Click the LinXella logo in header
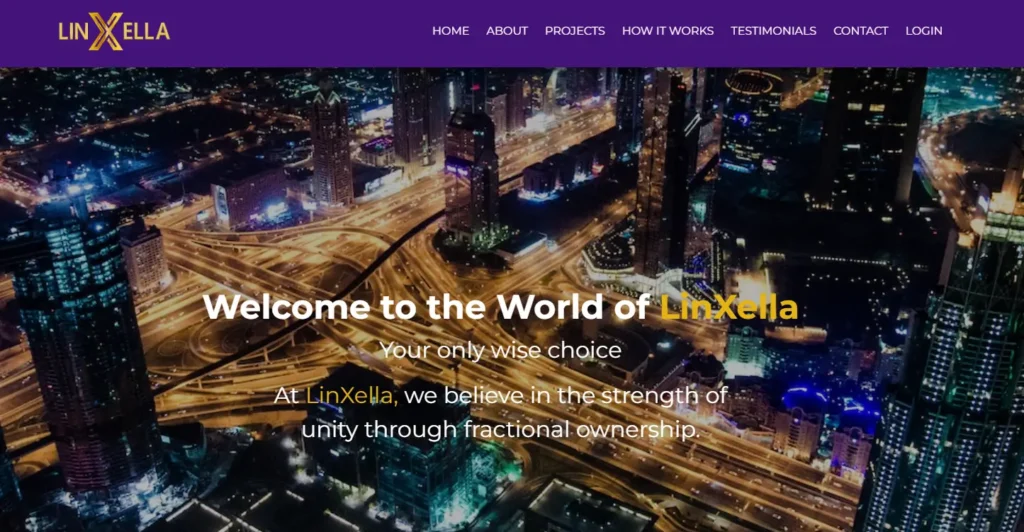The width and height of the screenshot is (1024, 532). [114, 31]
